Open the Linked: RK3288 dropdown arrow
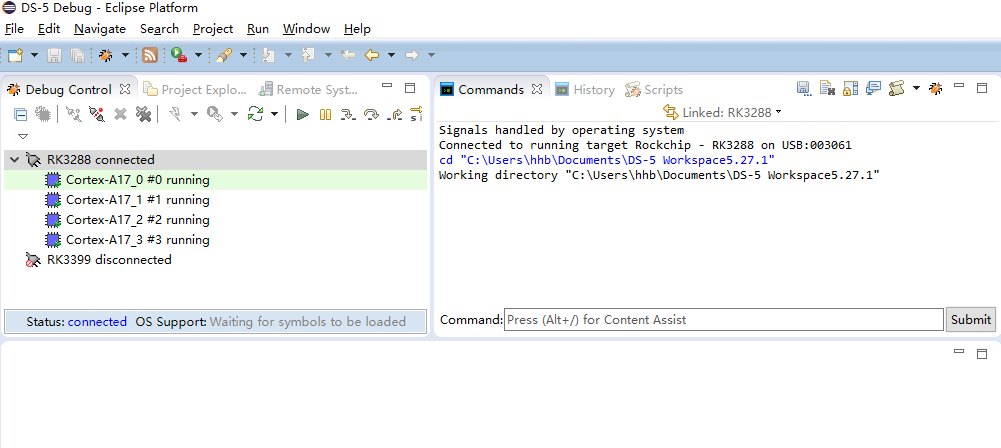This screenshot has height=448, width=1001. coord(778,112)
